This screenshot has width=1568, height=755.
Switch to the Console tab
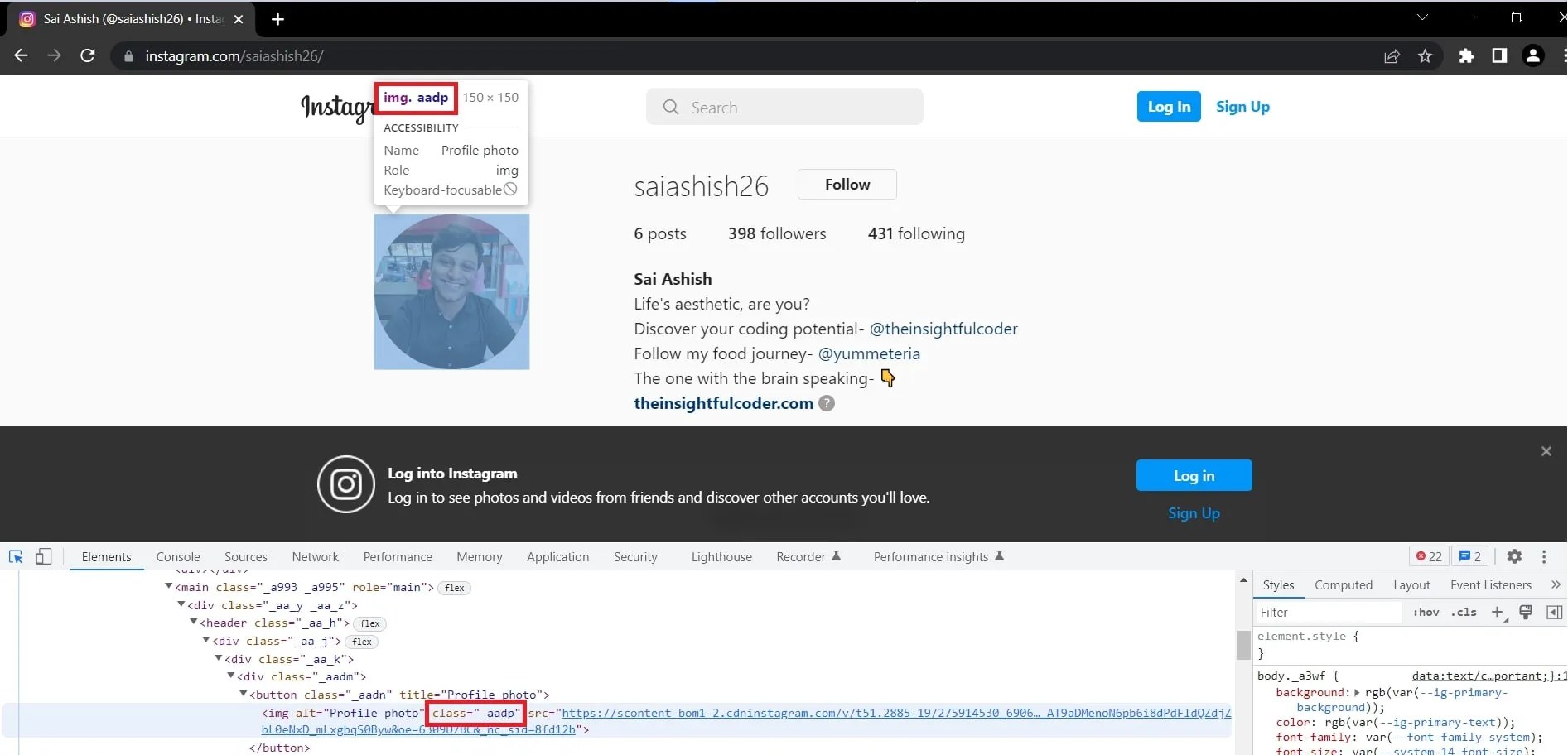177,556
